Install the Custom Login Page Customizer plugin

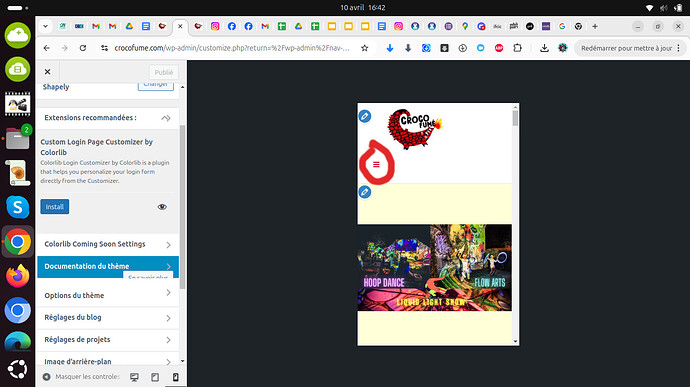(55, 206)
